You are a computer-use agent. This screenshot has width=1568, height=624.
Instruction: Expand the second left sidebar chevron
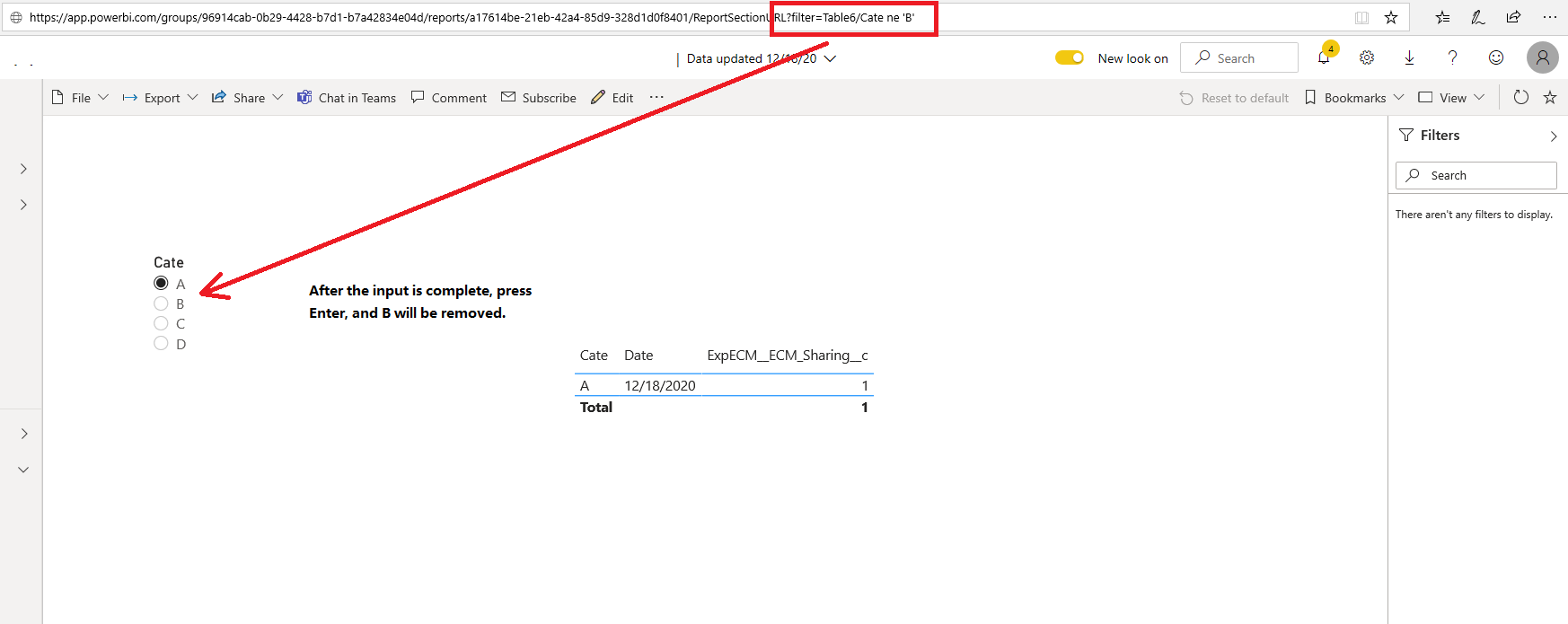click(x=23, y=205)
